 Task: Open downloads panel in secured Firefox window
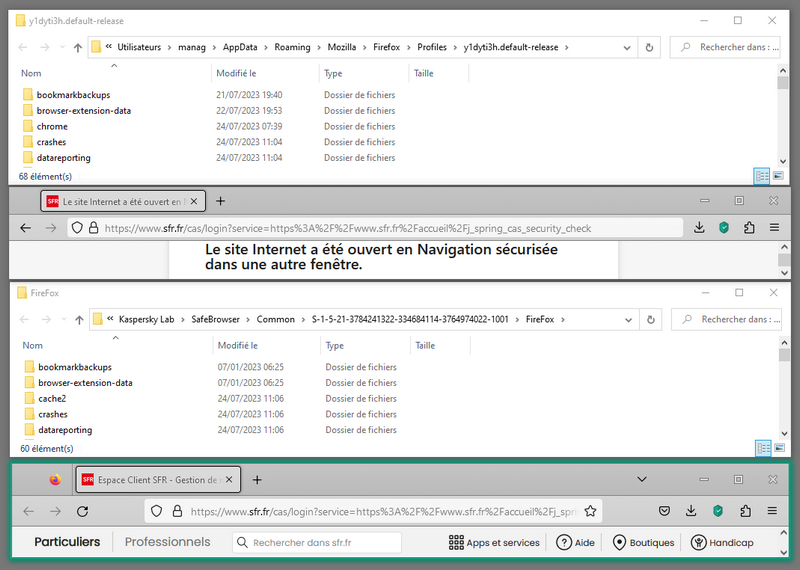click(691, 511)
